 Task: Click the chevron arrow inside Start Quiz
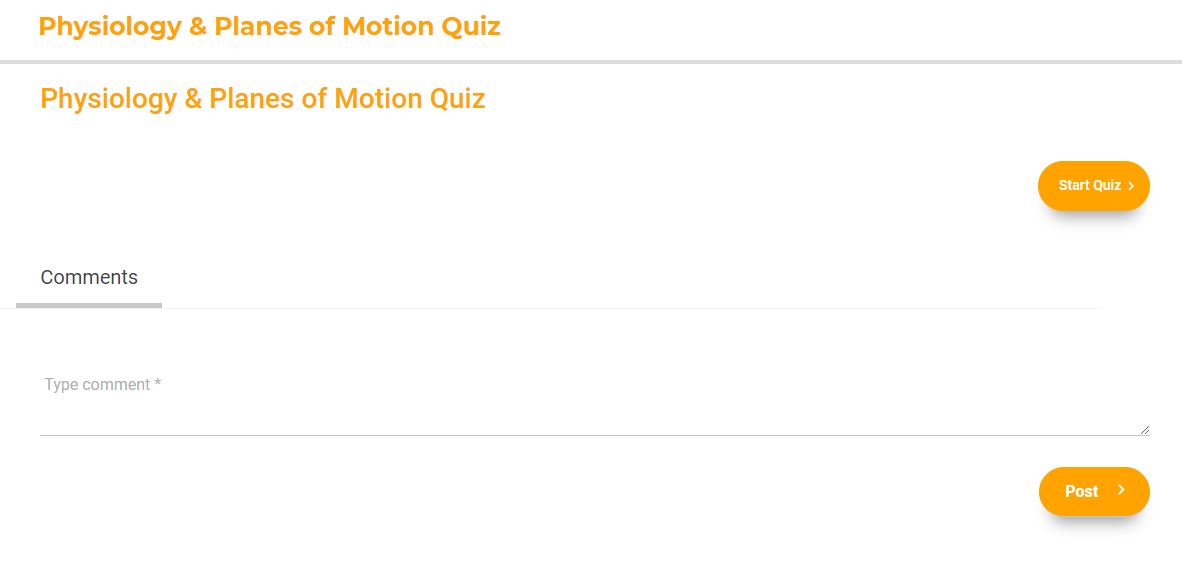tap(1131, 186)
